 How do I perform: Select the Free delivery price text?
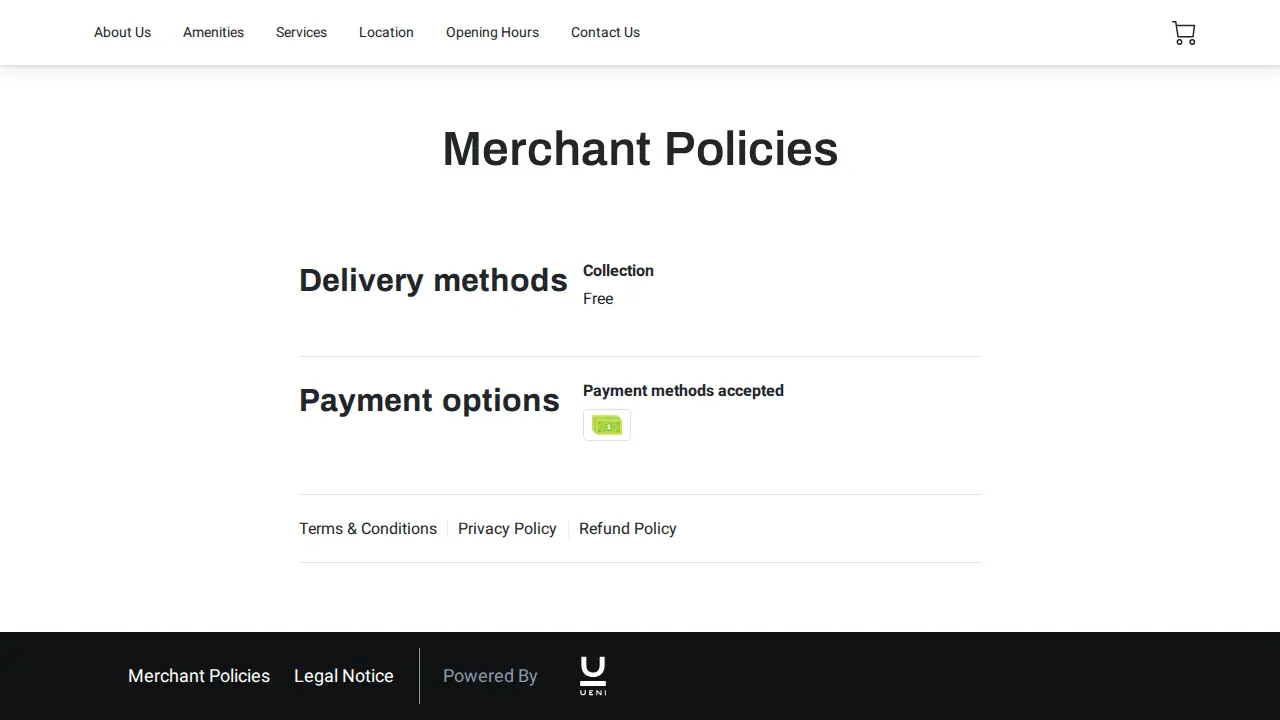point(598,299)
